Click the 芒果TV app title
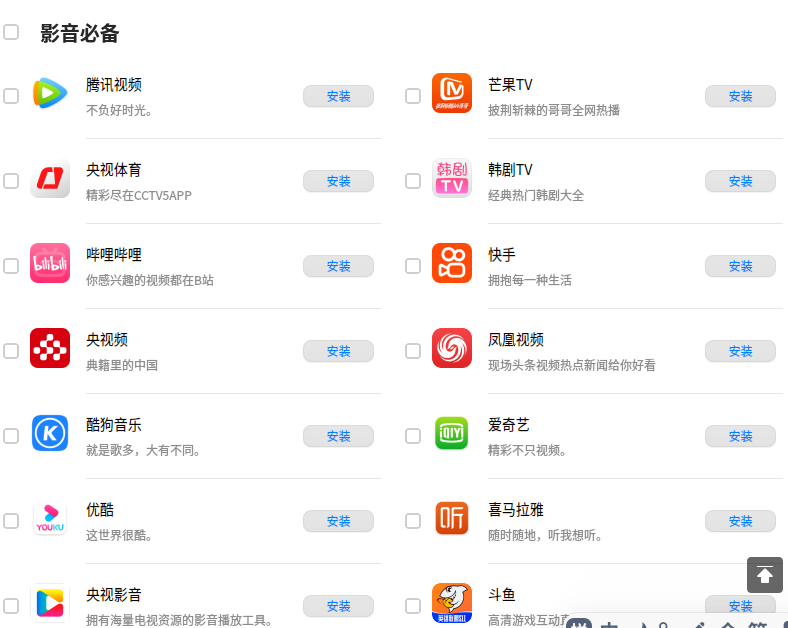The width and height of the screenshot is (788, 628). [510, 85]
